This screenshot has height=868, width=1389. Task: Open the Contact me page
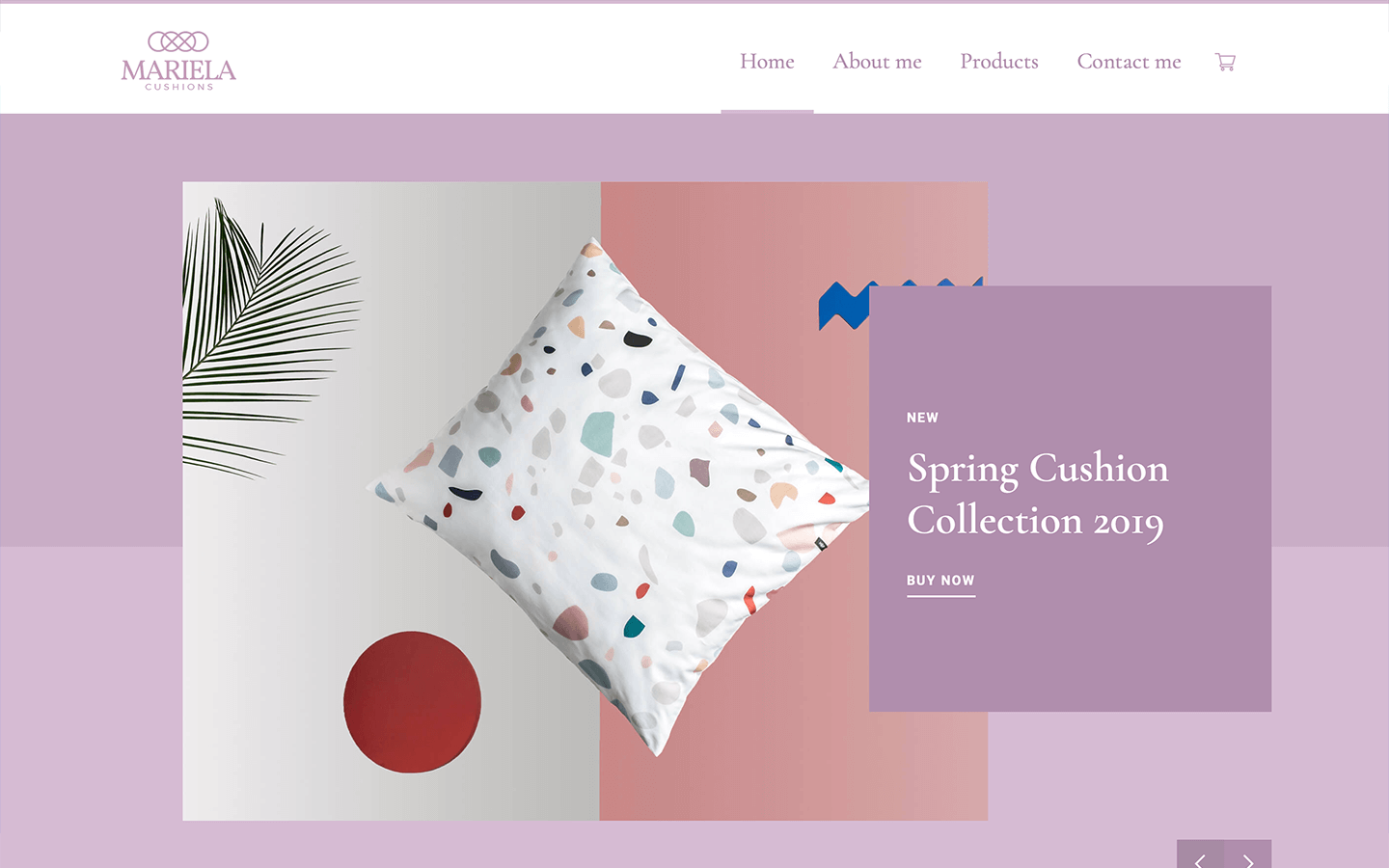(x=1129, y=62)
